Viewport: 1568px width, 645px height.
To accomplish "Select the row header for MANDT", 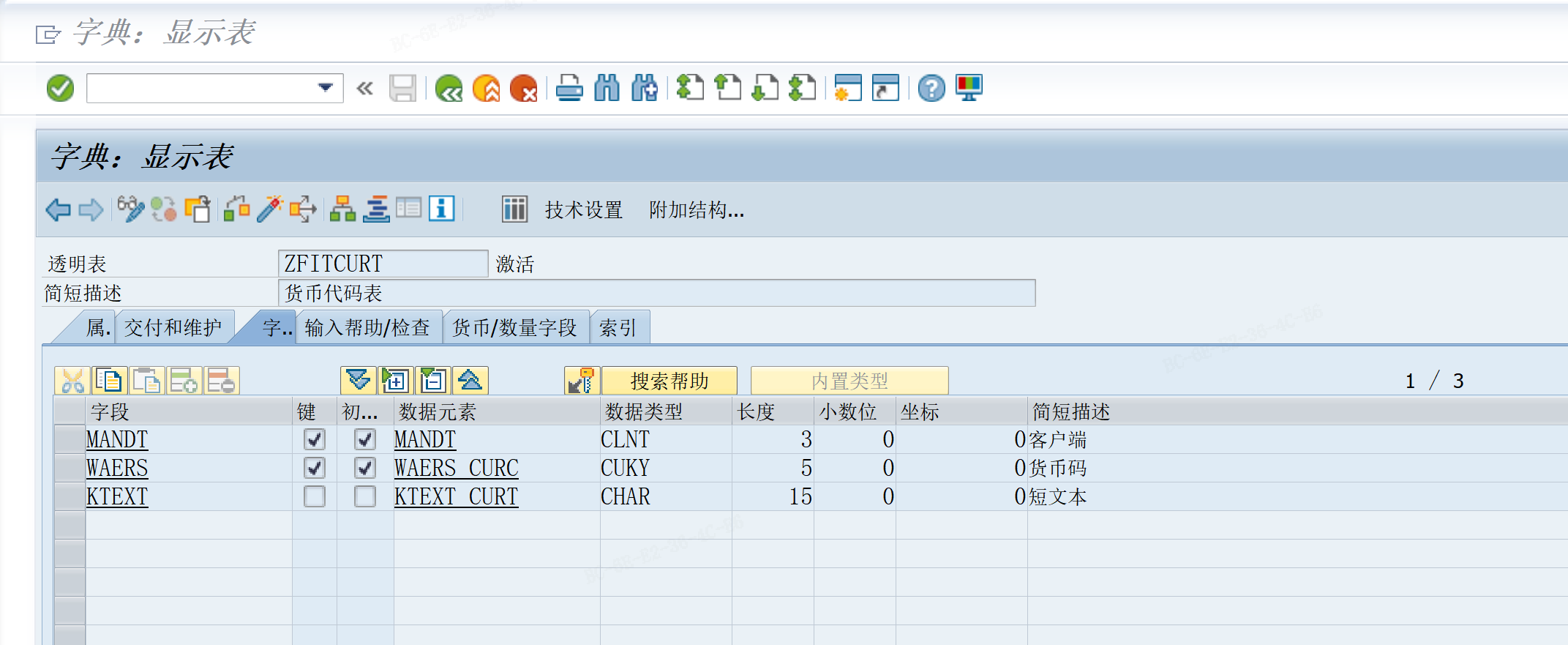I will click(x=70, y=439).
